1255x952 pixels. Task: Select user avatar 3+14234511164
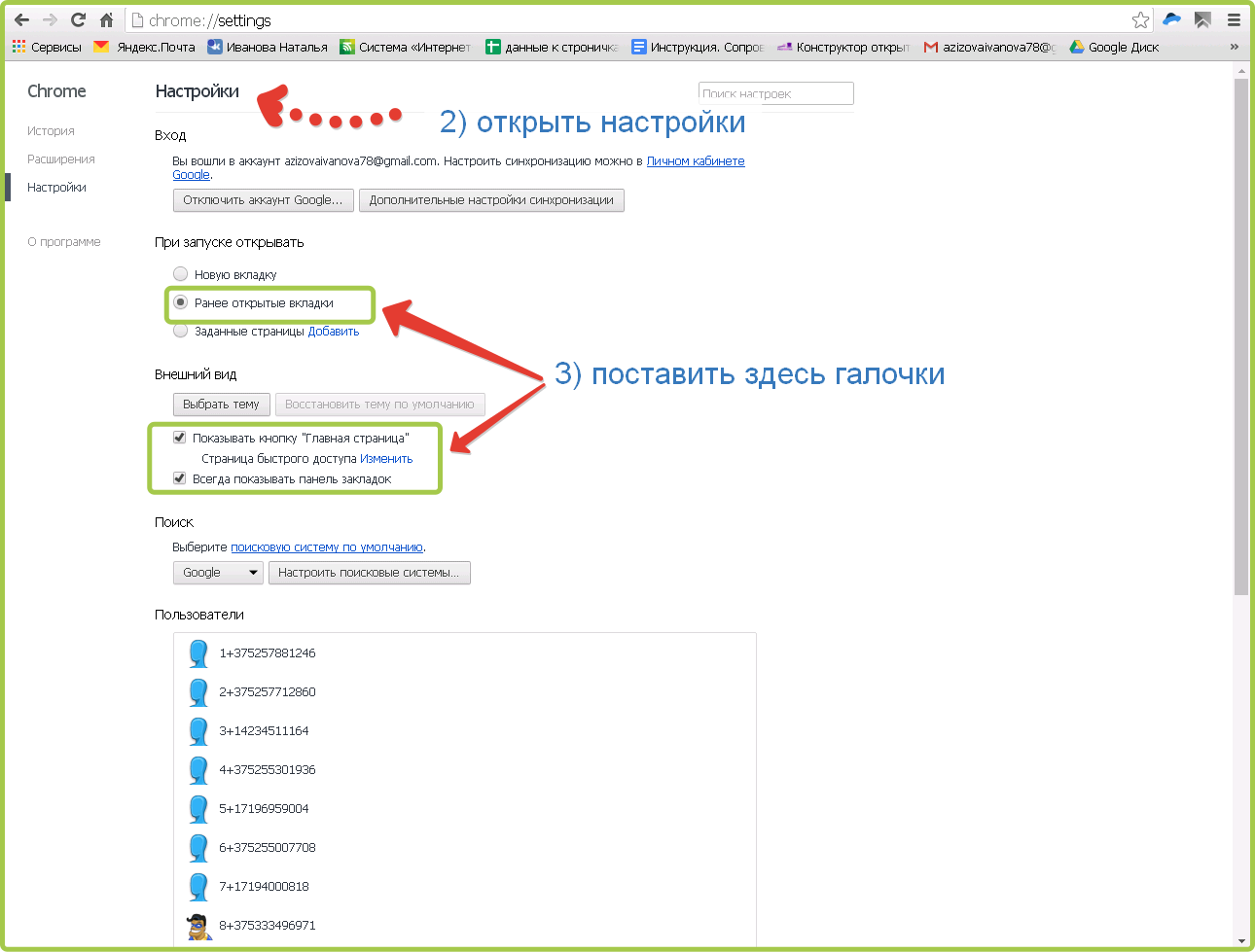pos(198,731)
